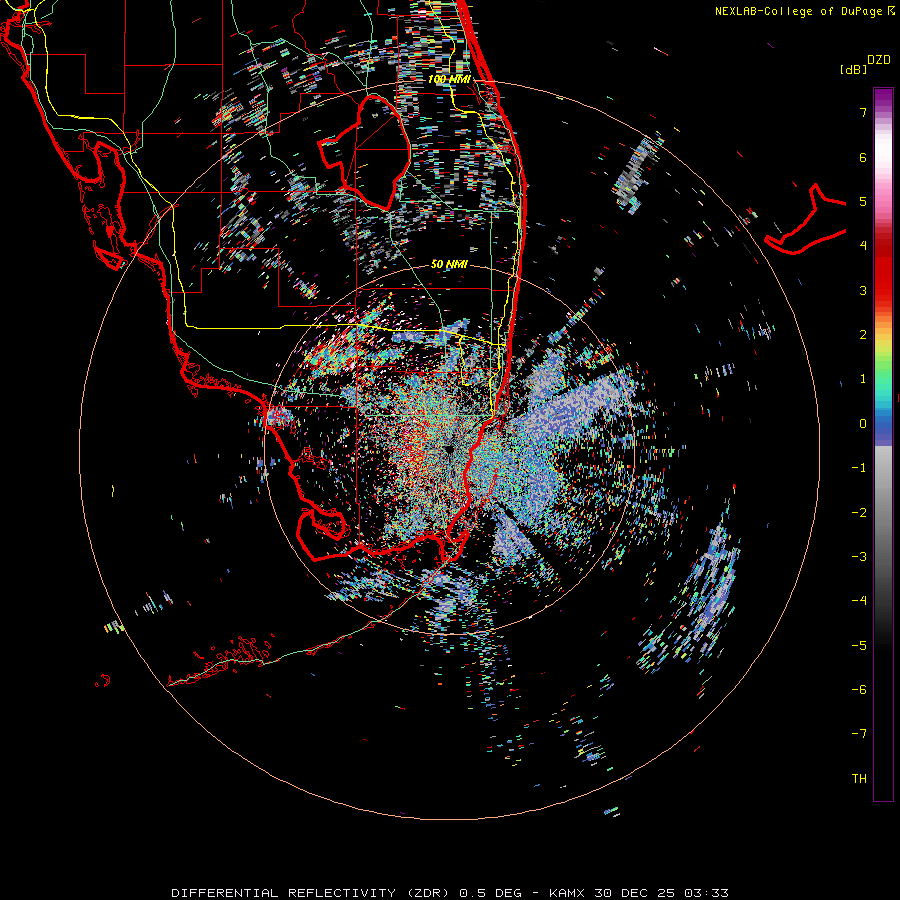Image resolution: width=900 pixels, height=900 pixels.
Task: Click the [dB] unit label
Action: (854, 69)
